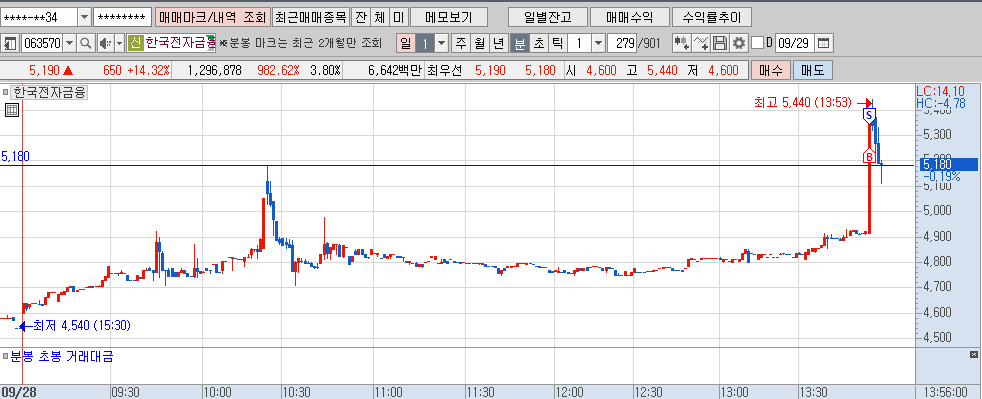Viewport: 982px width, 399px height.
Task: Click the candle count field showing 279
Action: 622,43
